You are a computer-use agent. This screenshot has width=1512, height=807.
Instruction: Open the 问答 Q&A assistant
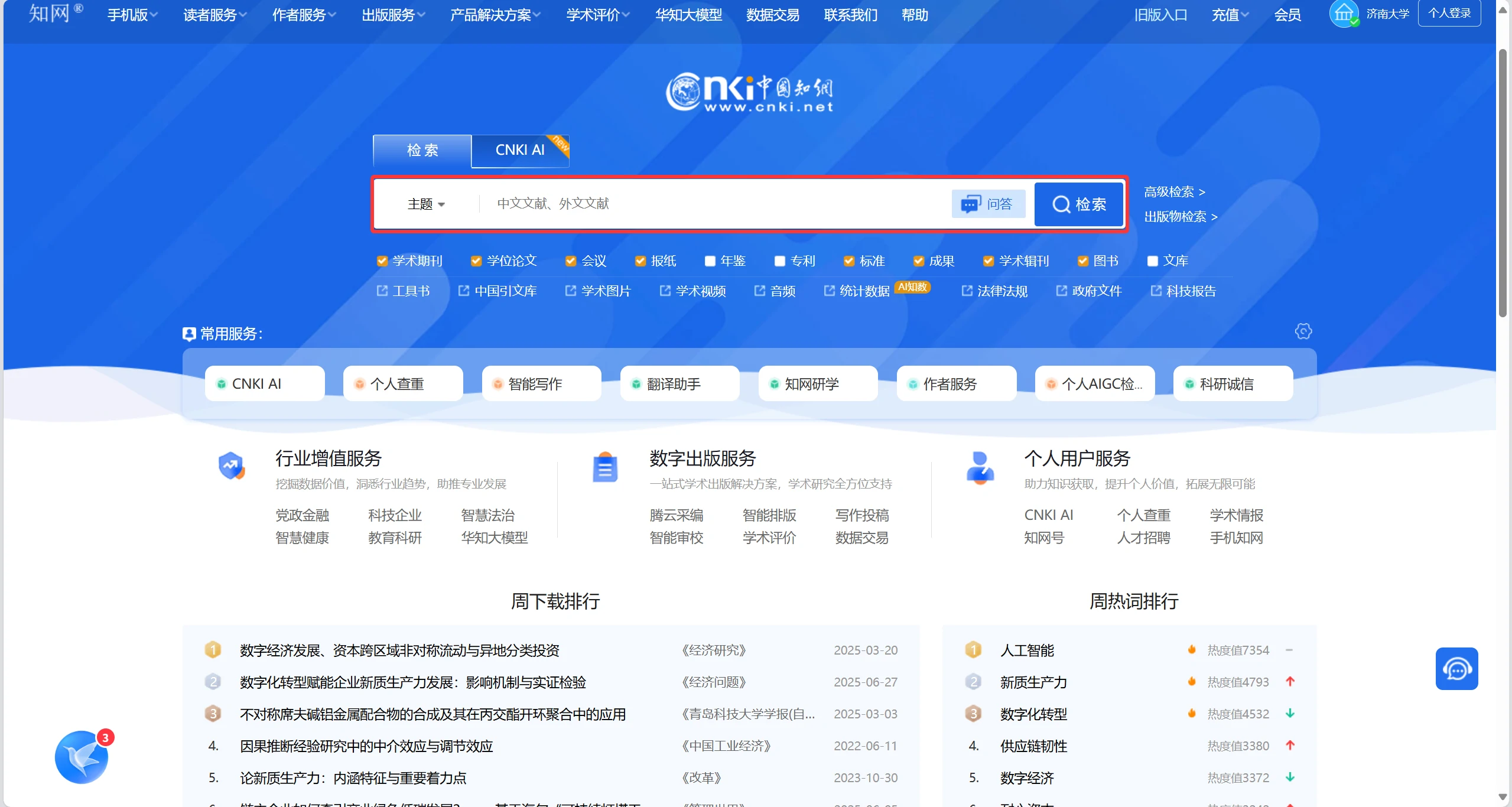pos(988,203)
